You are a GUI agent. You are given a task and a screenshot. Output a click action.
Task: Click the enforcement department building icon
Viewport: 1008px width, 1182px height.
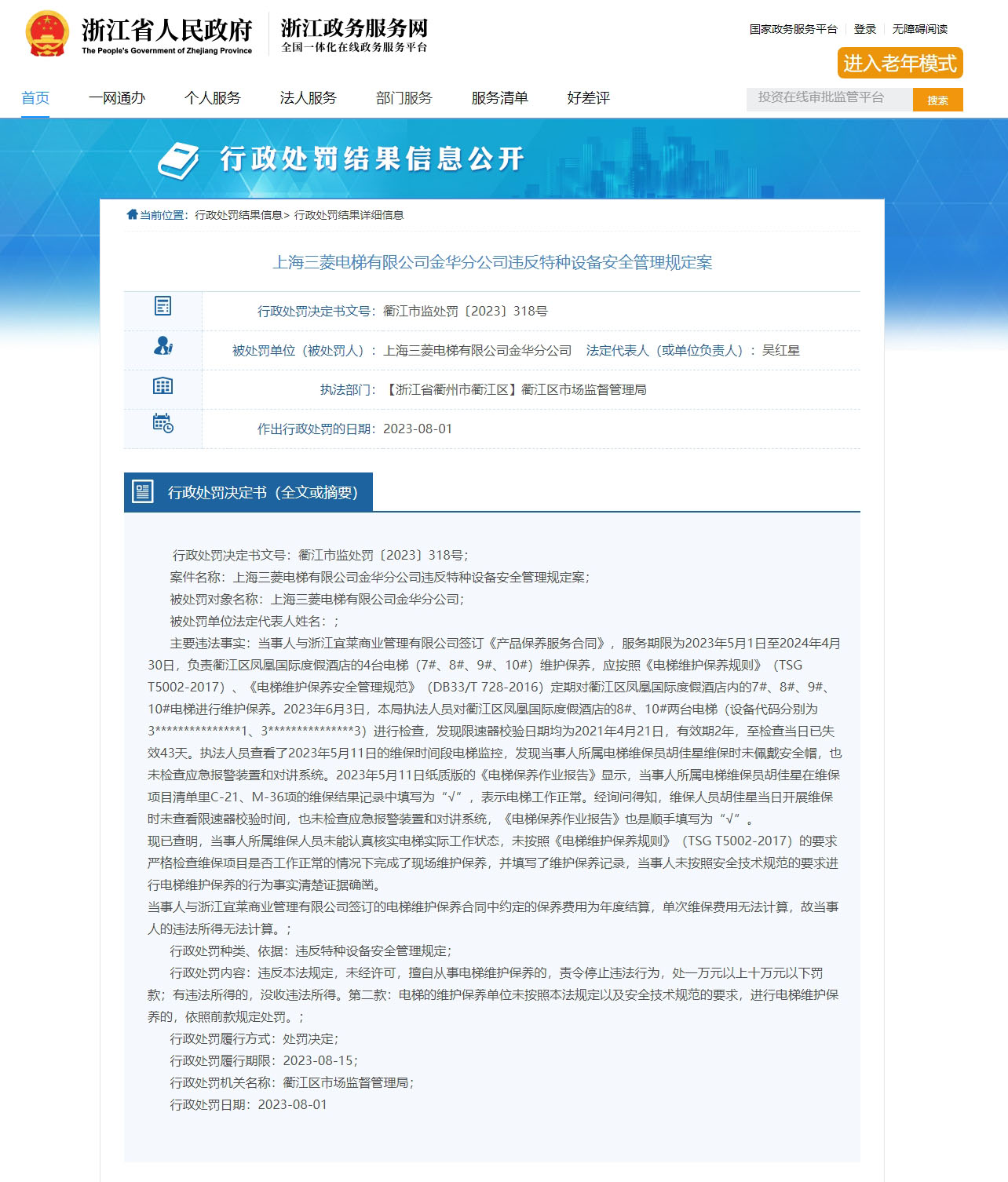(163, 385)
